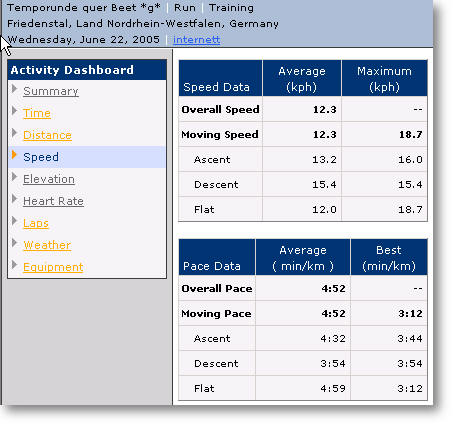The image size is (453, 424).
Task: Click the arrow icon beside Distance
Action: pos(14,133)
